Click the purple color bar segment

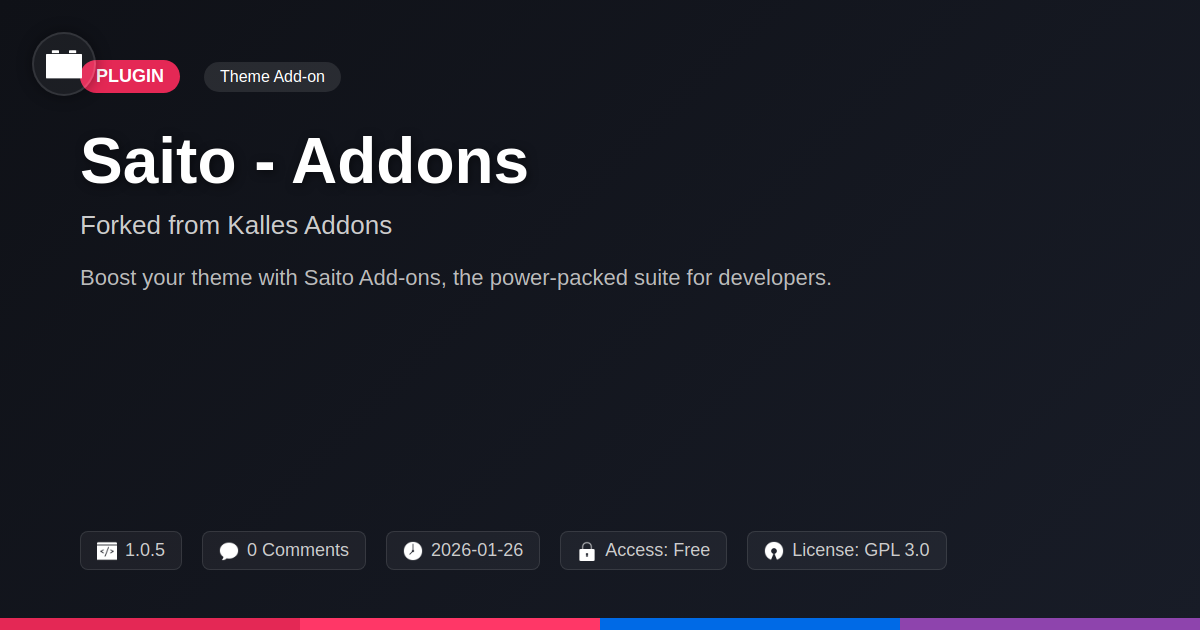coord(1050,624)
